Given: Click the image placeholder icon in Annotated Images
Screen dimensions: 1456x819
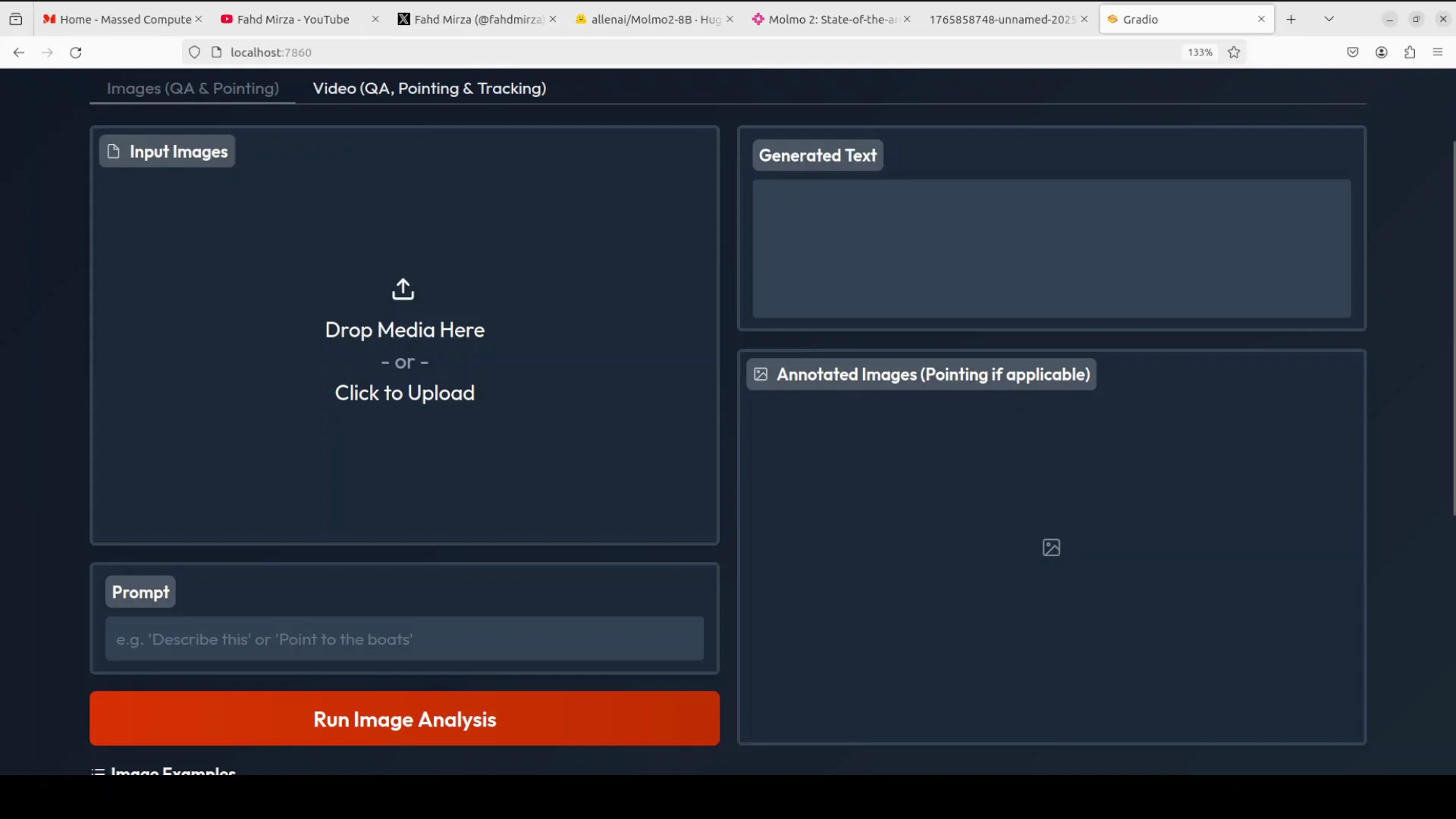Looking at the screenshot, I should tap(1051, 548).
